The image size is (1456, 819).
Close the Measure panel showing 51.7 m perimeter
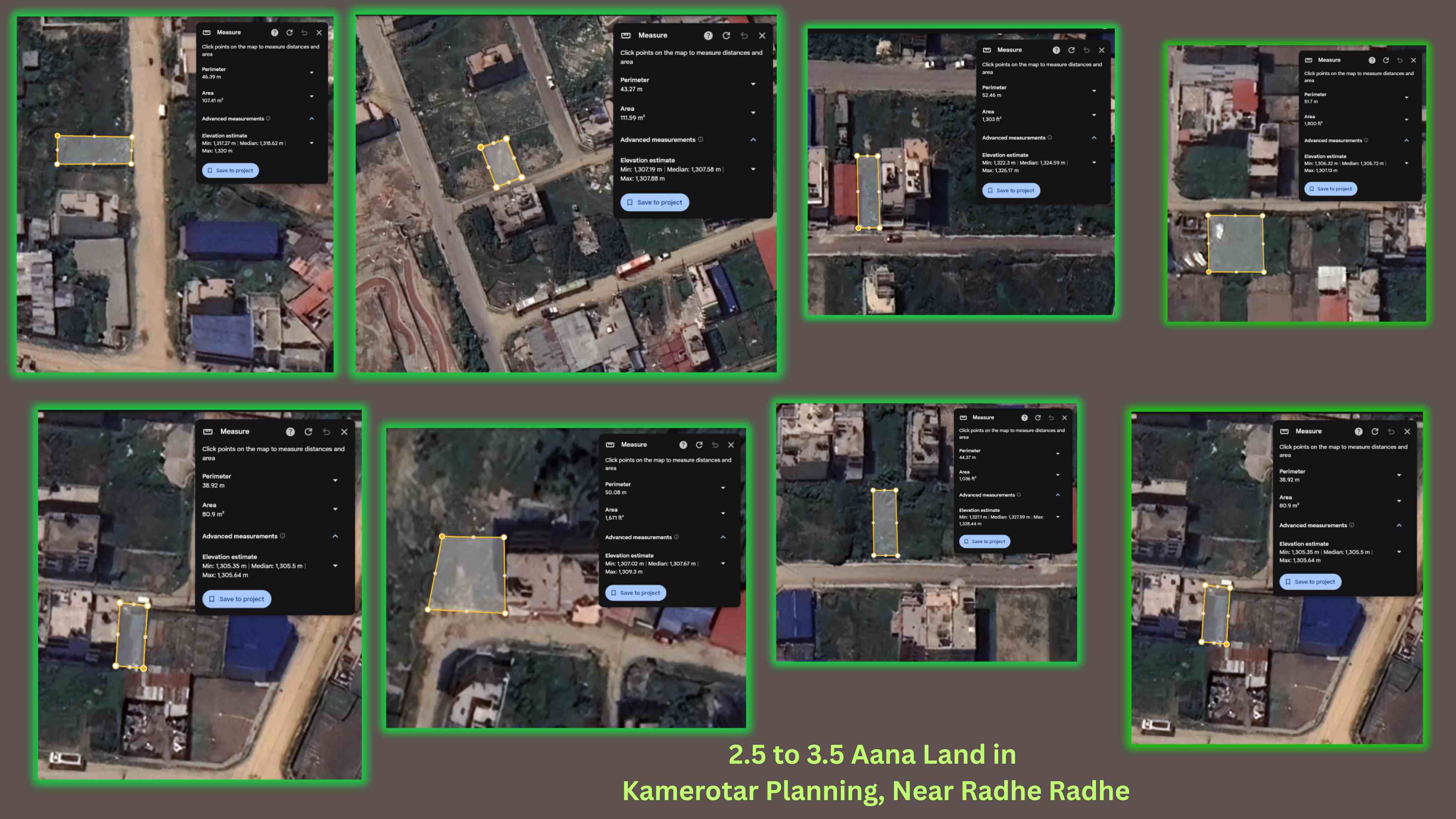(x=1414, y=60)
